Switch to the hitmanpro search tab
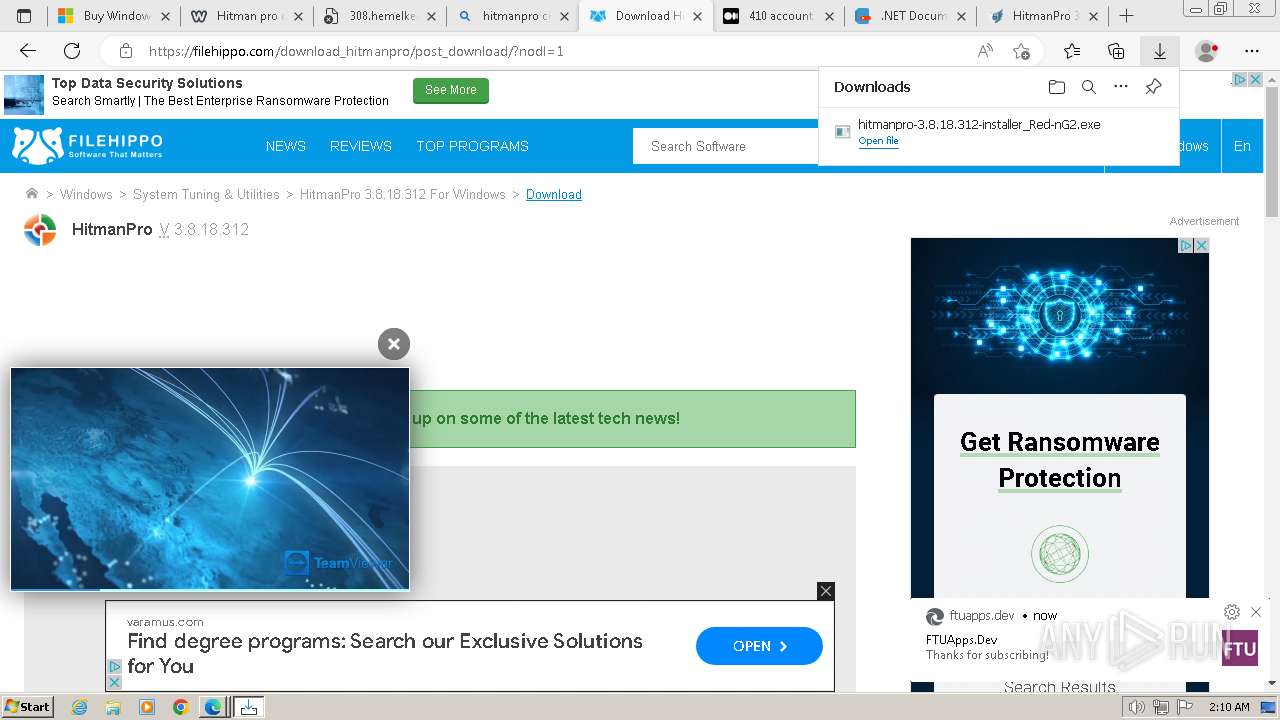This screenshot has height=720, width=1280. click(x=512, y=16)
